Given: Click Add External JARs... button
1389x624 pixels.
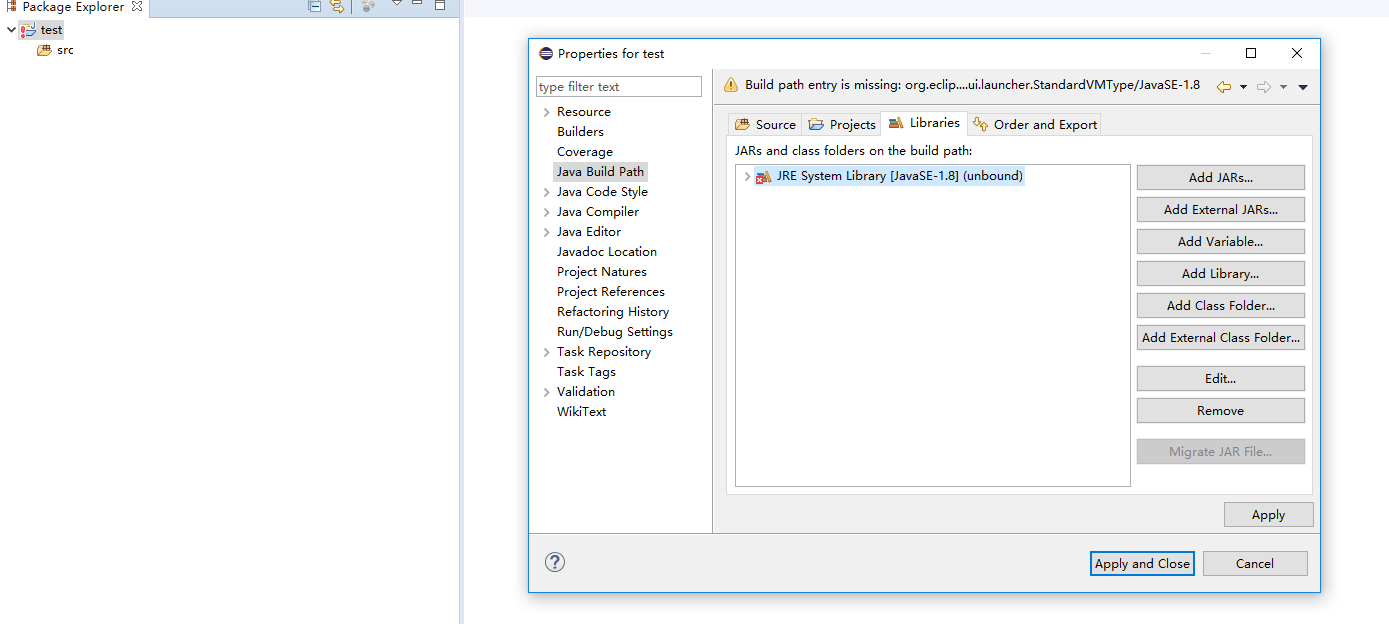Looking at the screenshot, I should (x=1220, y=209).
